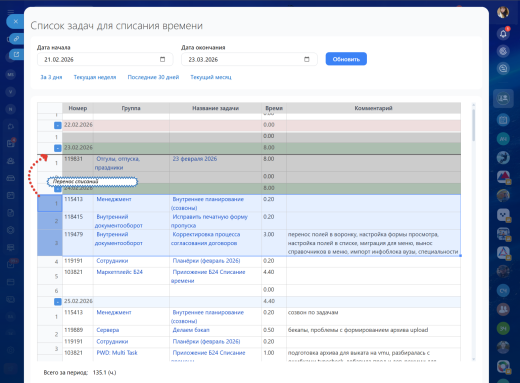Open the 'MS' item in left sidebar
The image size is (520, 383).
click(11, 74)
